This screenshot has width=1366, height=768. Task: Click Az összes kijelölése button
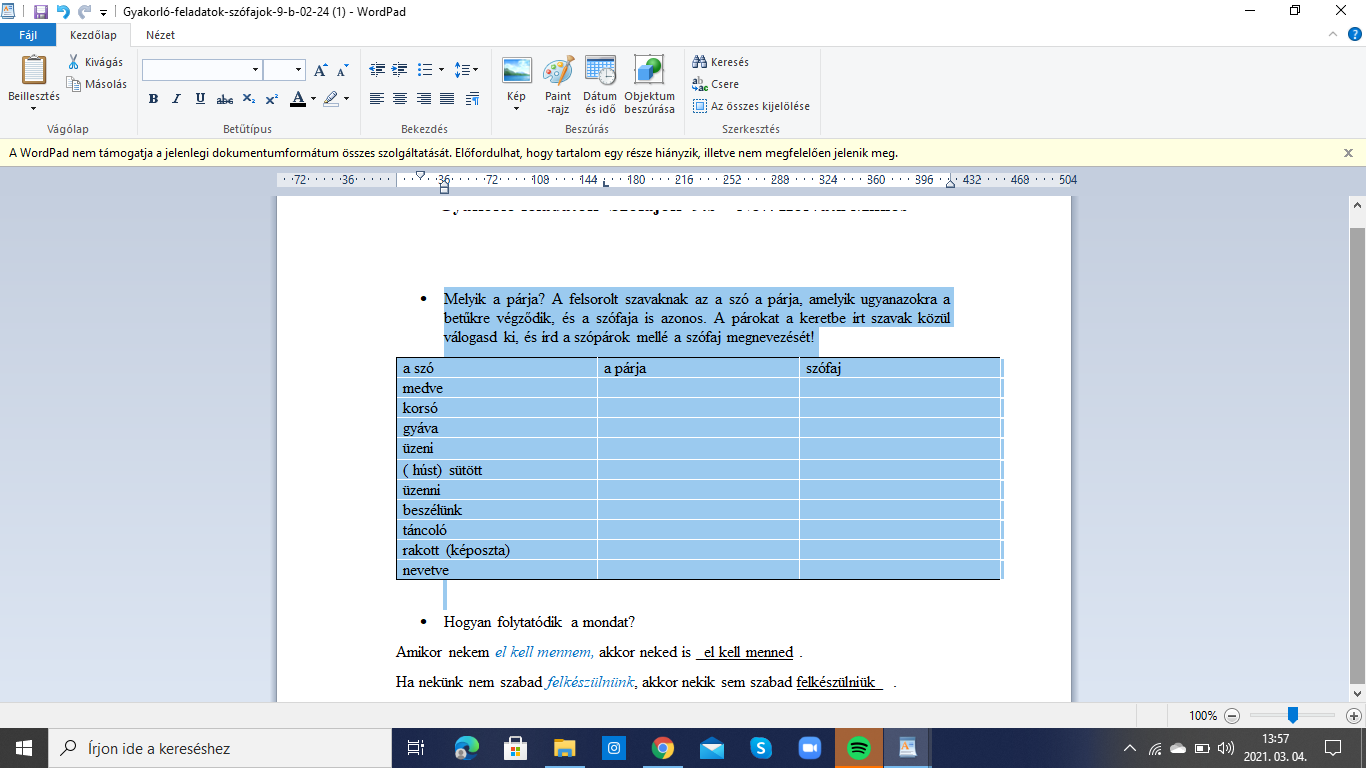(751, 106)
